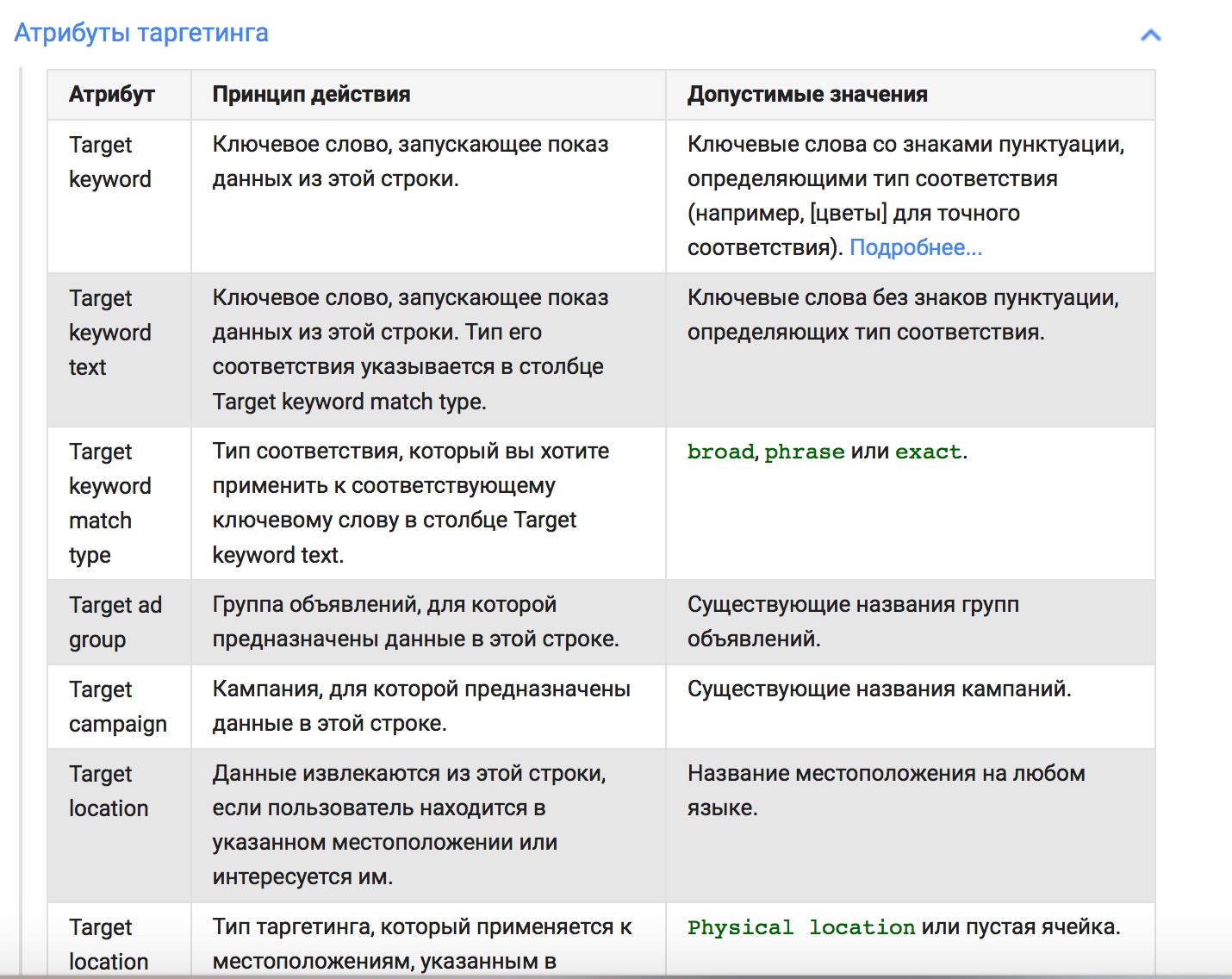1232x979 pixels.
Task: Click the "Принцип действия" column header
Action: tap(311, 94)
